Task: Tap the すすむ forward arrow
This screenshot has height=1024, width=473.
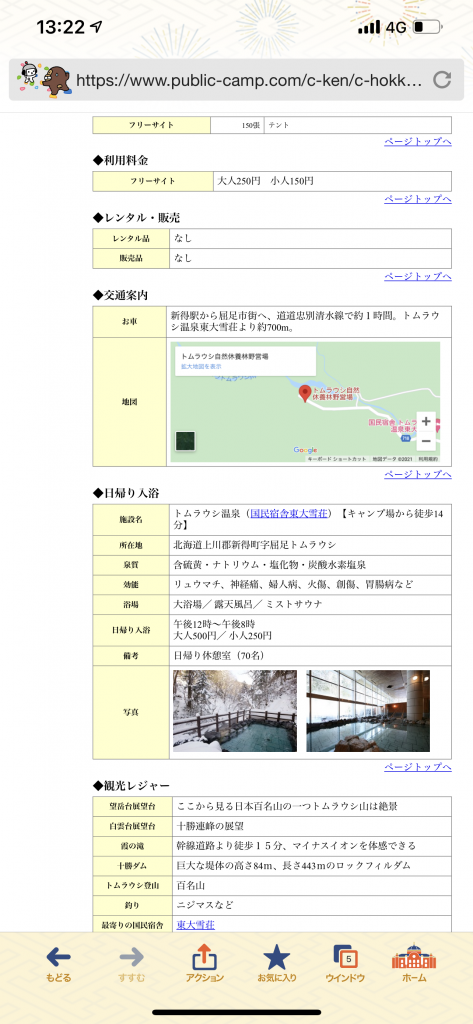Action: 131,957
